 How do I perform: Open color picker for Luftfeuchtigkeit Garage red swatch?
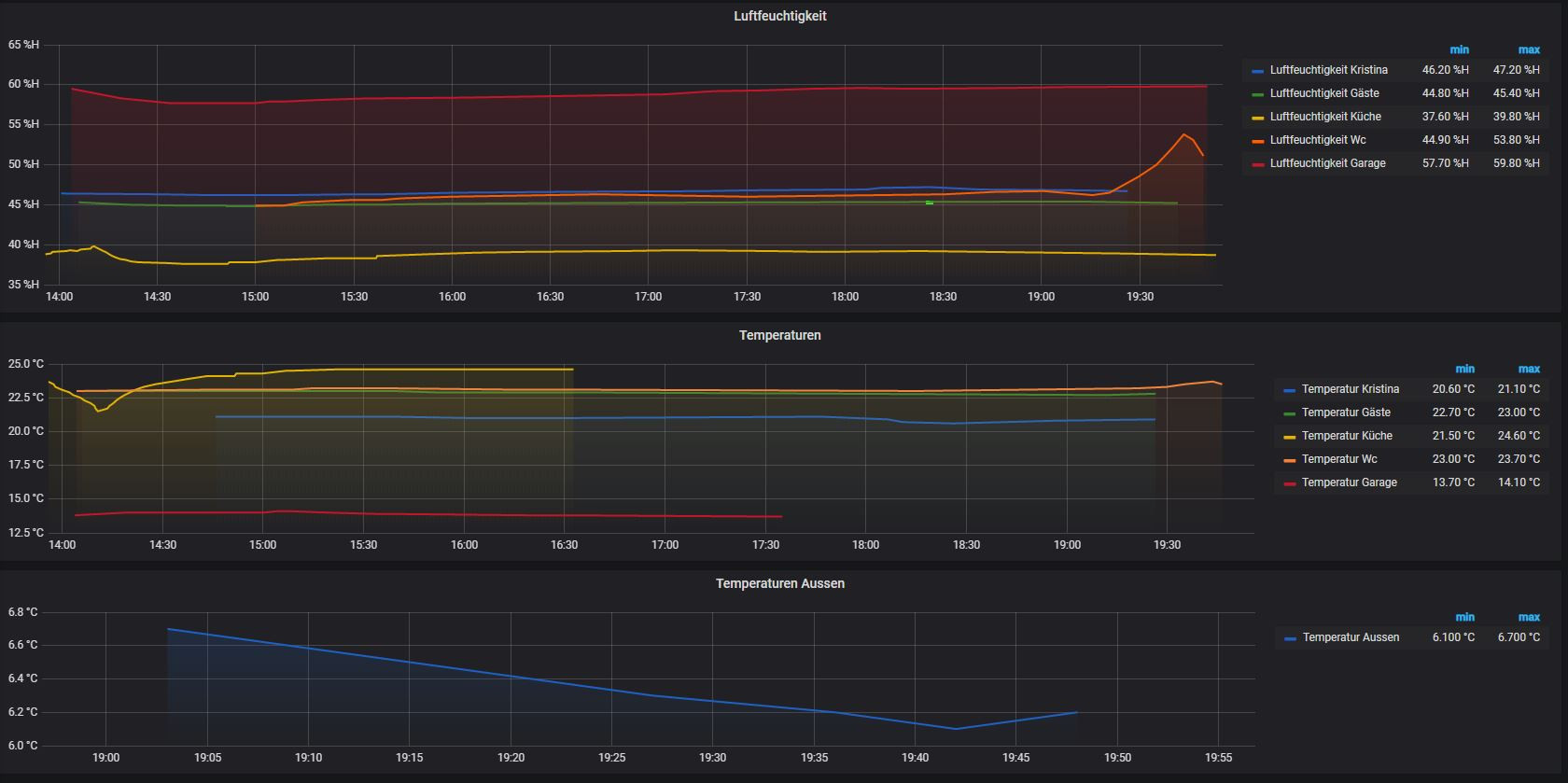[1258, 164]
